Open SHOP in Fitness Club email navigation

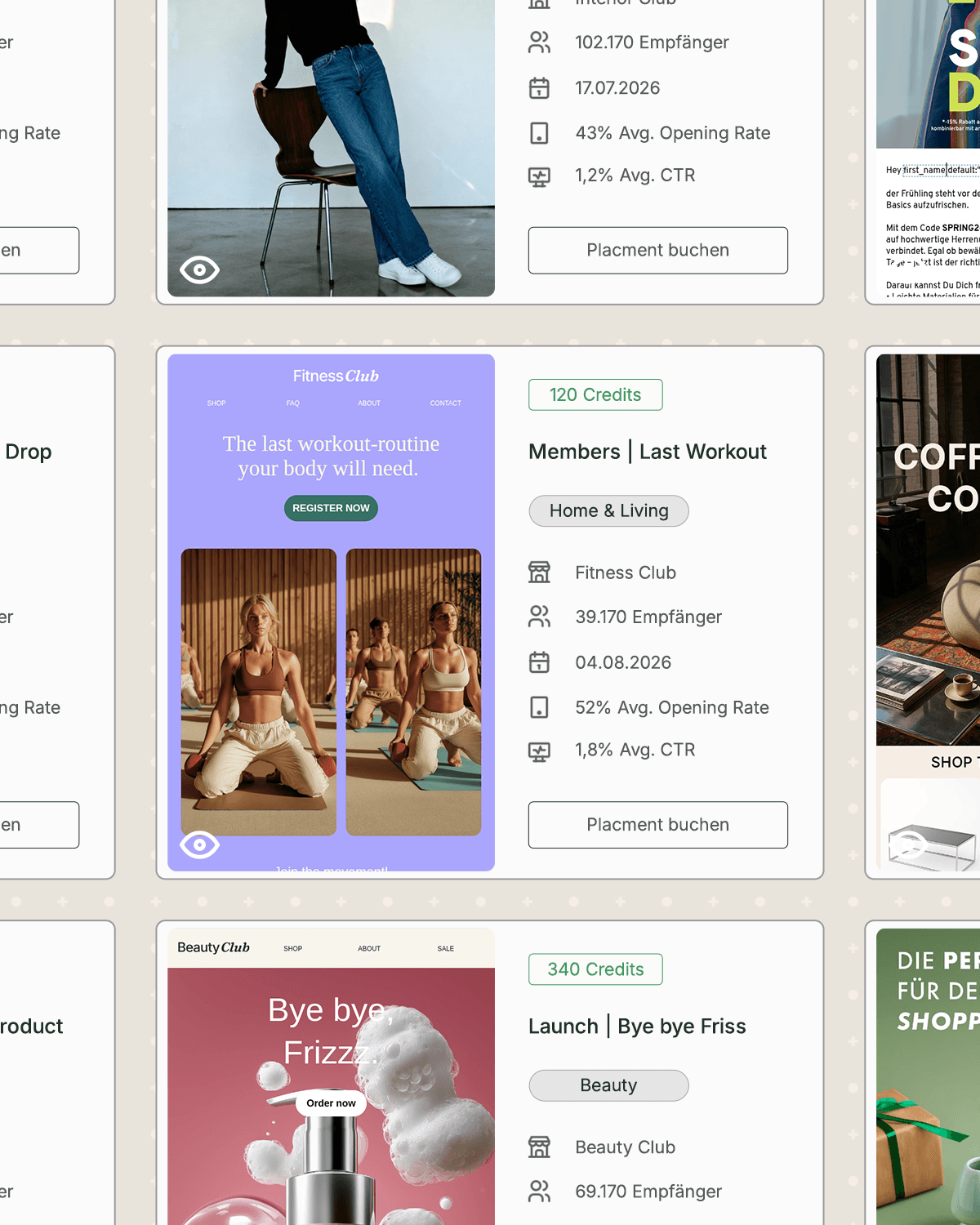point(216,403)
